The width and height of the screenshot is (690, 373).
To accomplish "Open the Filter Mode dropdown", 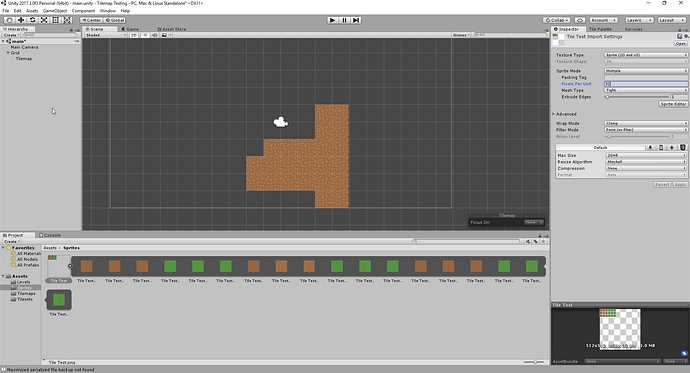I will click(646, 130).
